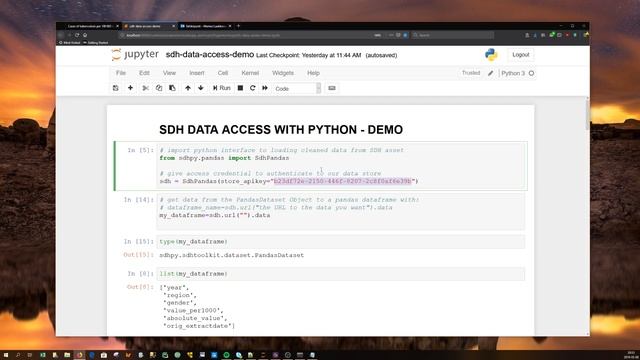Click the highlighted store_apikey string
This screenshot has width=640, height=360.
pyautogui.click(x=342, y=181)
